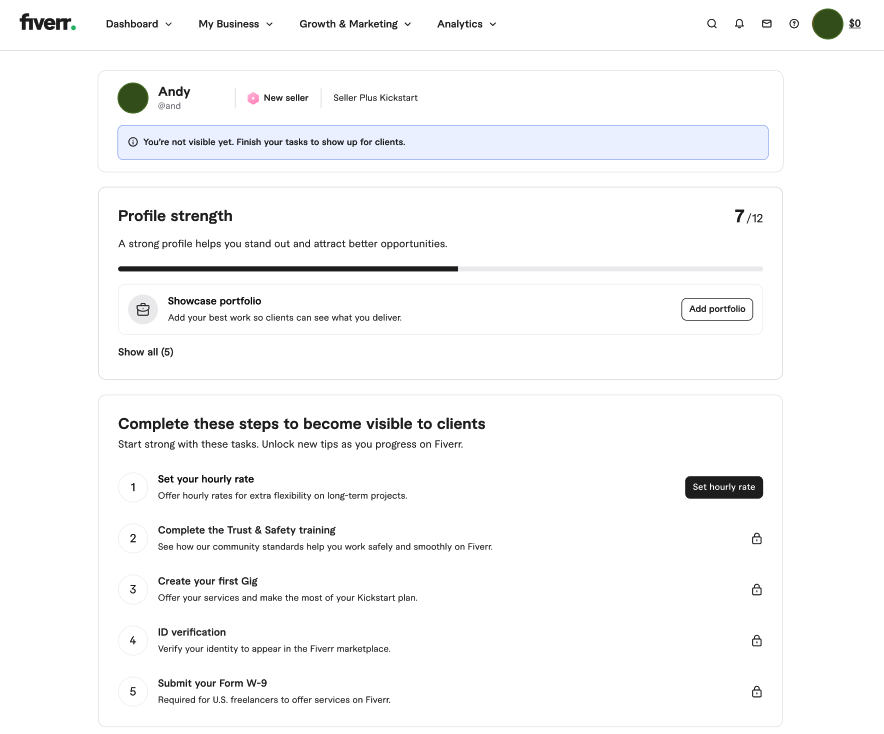Click the New seller label

click(x=286, y=98)
